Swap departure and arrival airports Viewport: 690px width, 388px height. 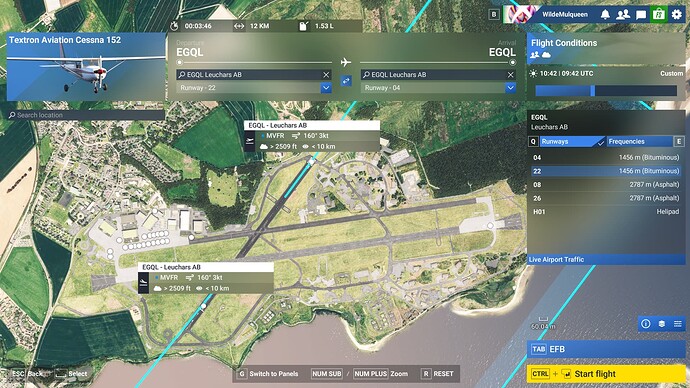[x=346, y=81]
